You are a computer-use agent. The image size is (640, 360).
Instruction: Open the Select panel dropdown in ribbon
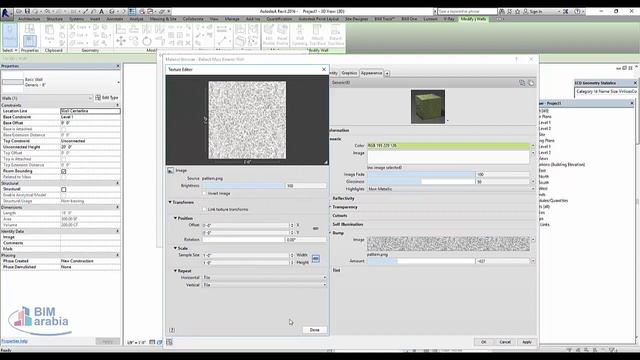[10, 50]
